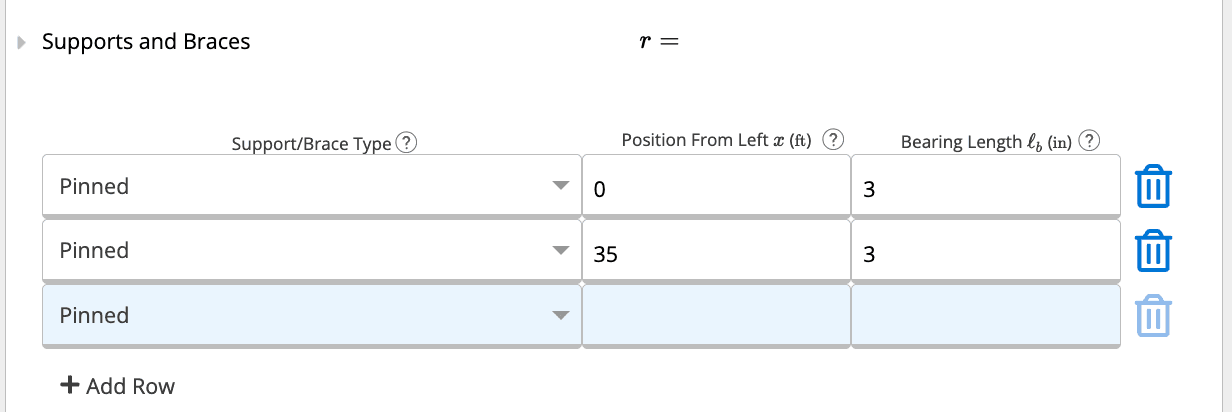This screenshot has width=1232, height=412.
Task: Edit position field containing 0
Action: tap(715, 187)
